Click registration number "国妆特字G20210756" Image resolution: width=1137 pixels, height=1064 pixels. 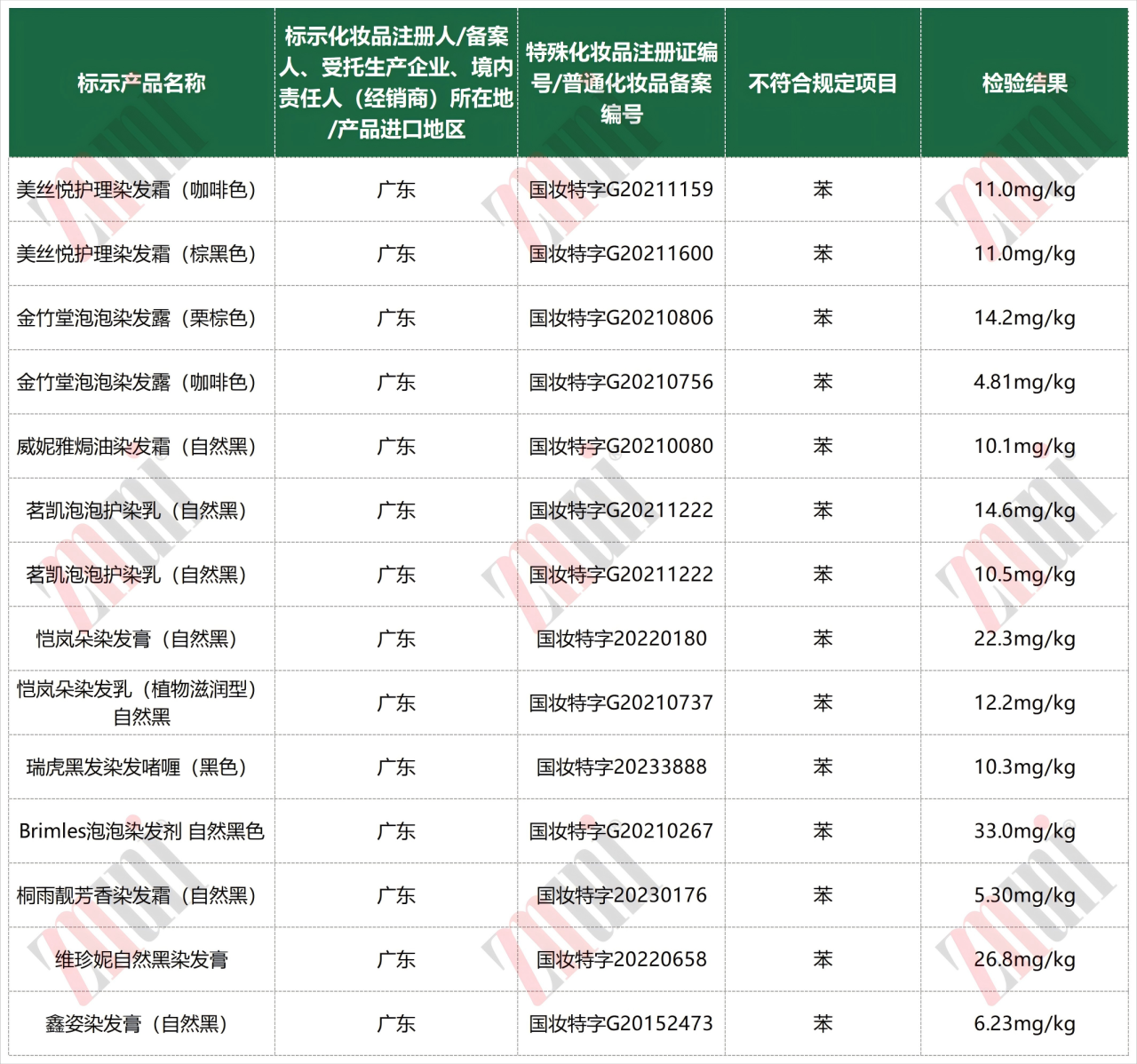click(x=621, y=382)
